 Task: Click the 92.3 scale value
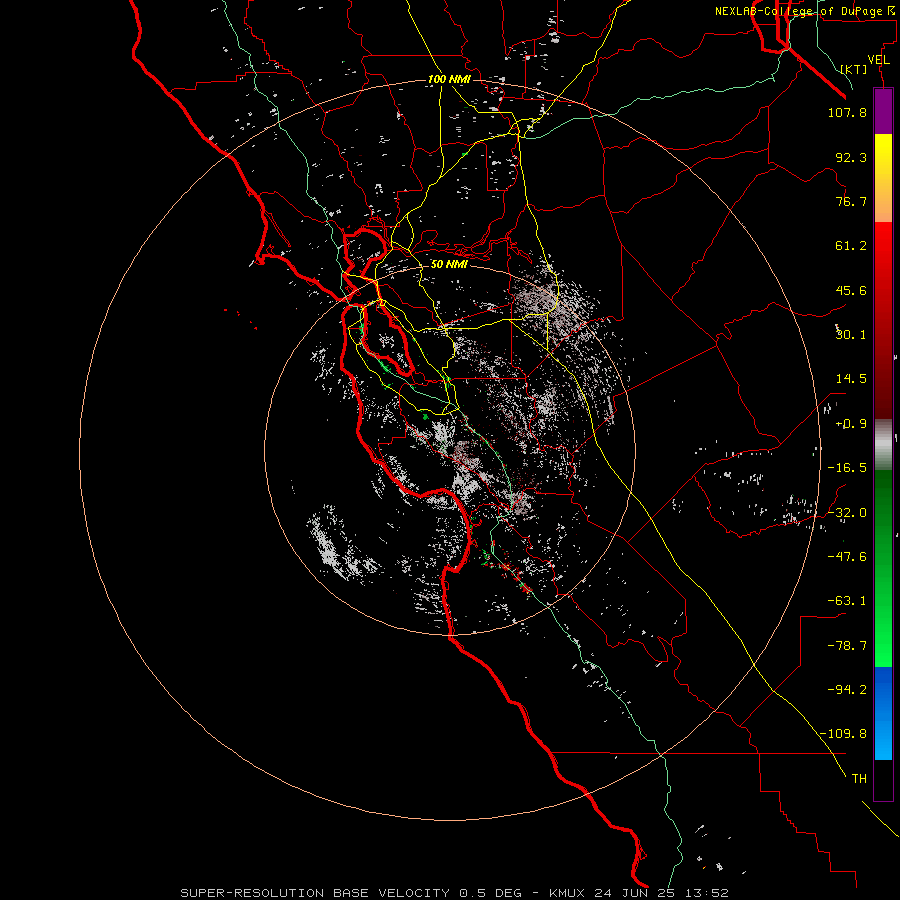851,157
